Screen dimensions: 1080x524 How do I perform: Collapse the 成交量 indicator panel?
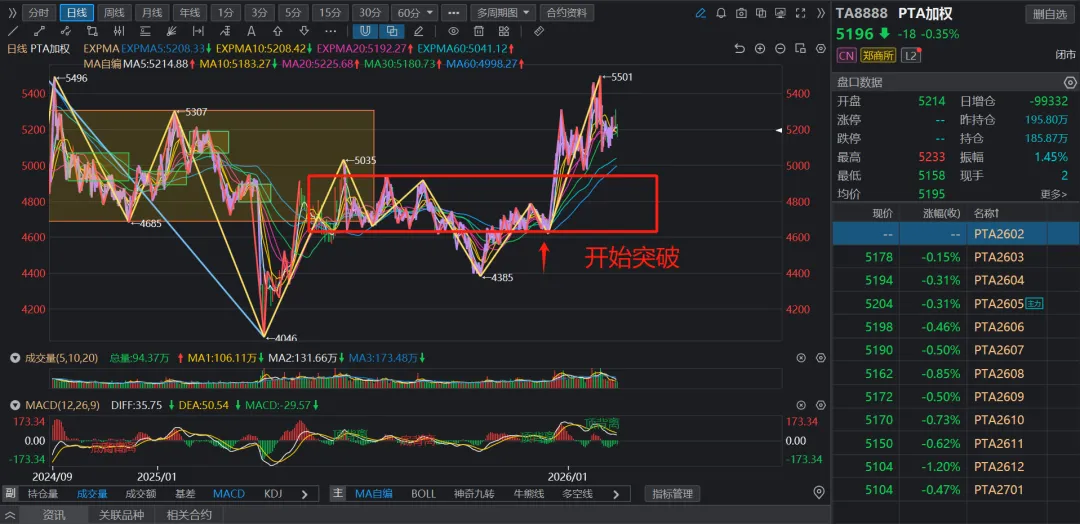pyautogui.click(x=15, y=358)
